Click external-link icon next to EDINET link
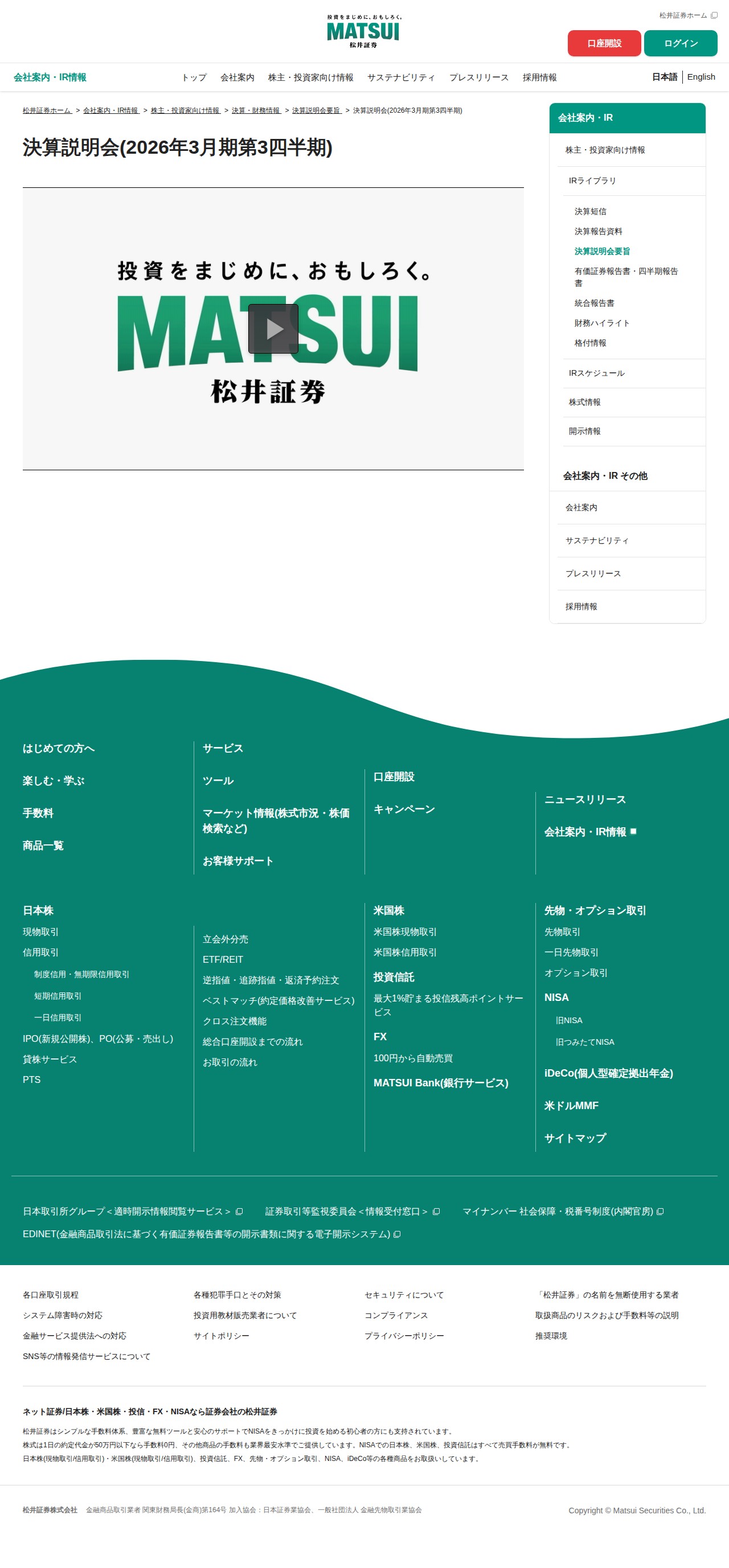Image resolution: width=729 pixels, height=1568 pixels. point(397,1234)
